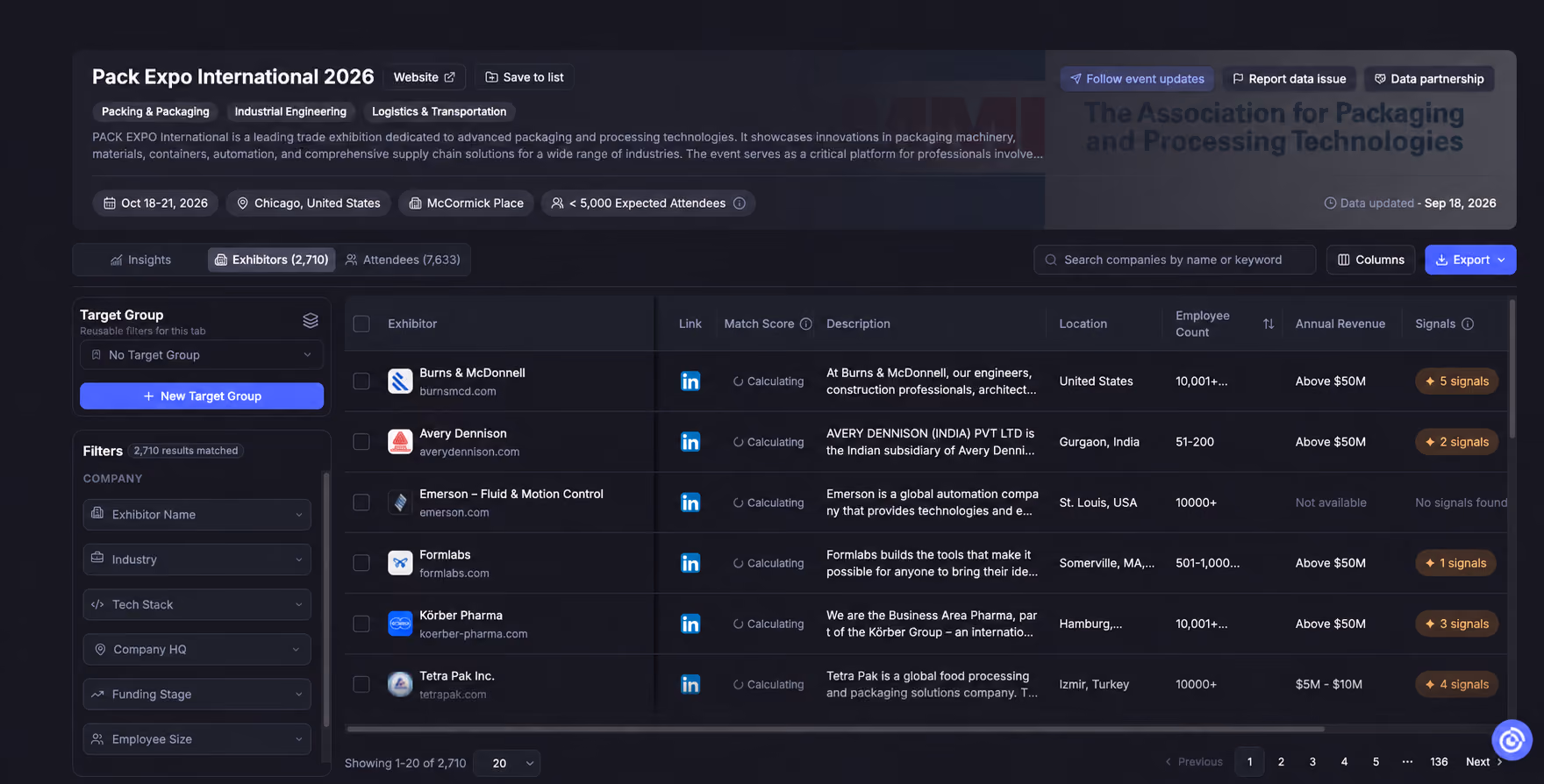
Task: Click the search magnifier icon
Action: [x=1051, y=260]
